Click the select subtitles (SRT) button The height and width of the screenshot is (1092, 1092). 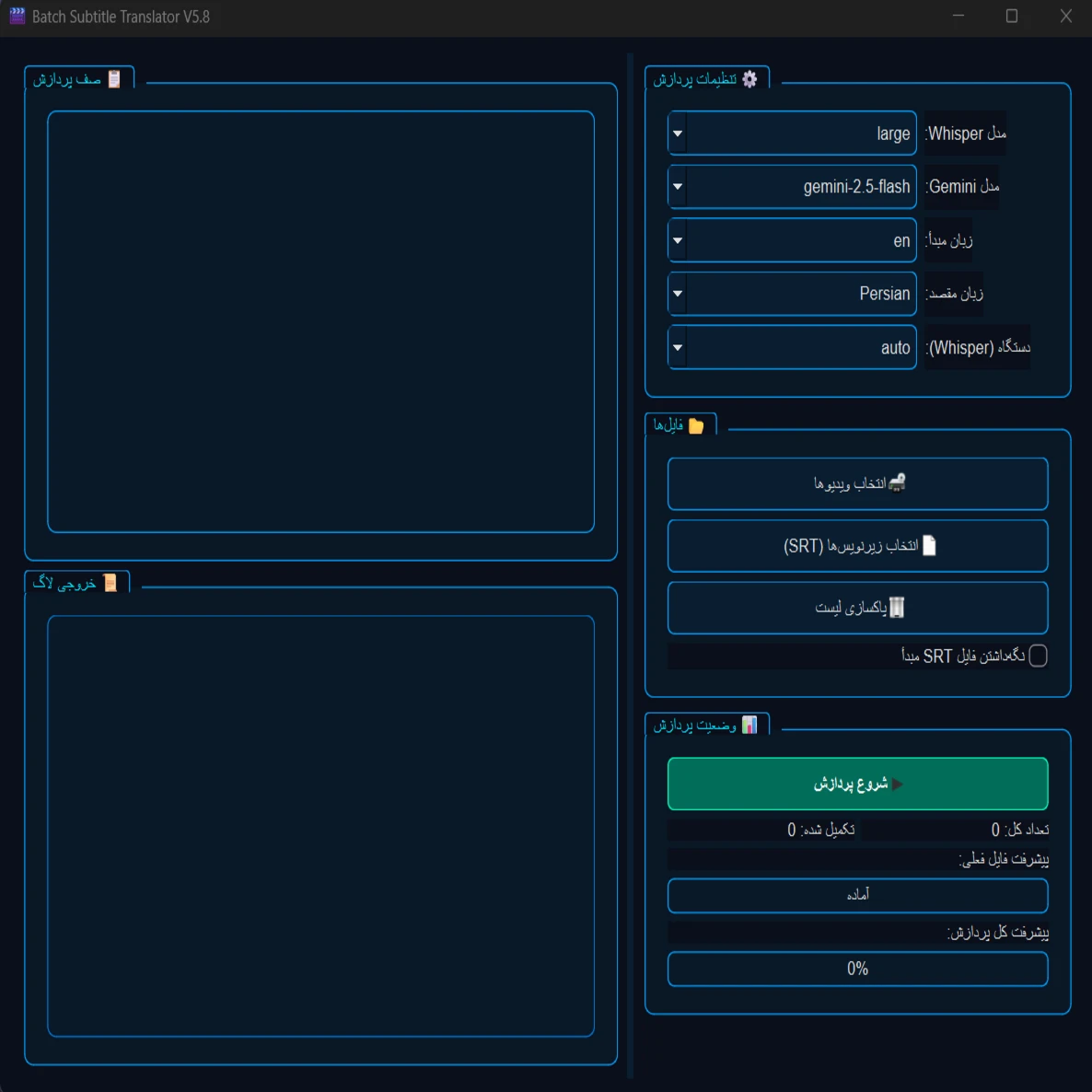(856, 546)
